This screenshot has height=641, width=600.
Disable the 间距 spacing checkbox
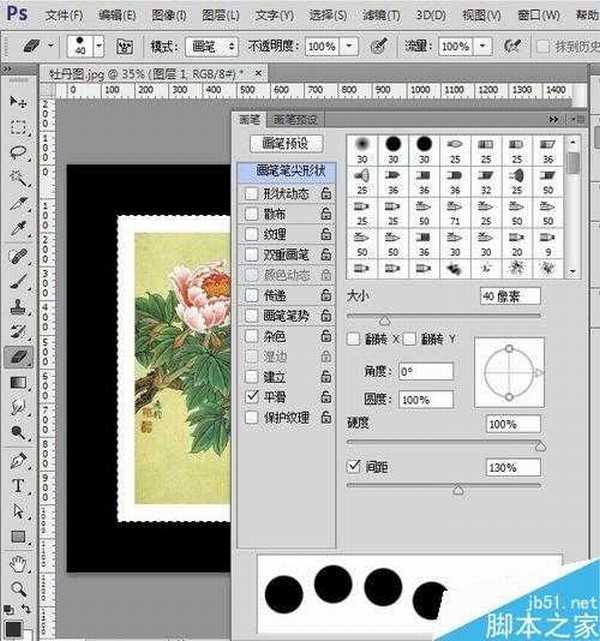click(x=353, y=467)
